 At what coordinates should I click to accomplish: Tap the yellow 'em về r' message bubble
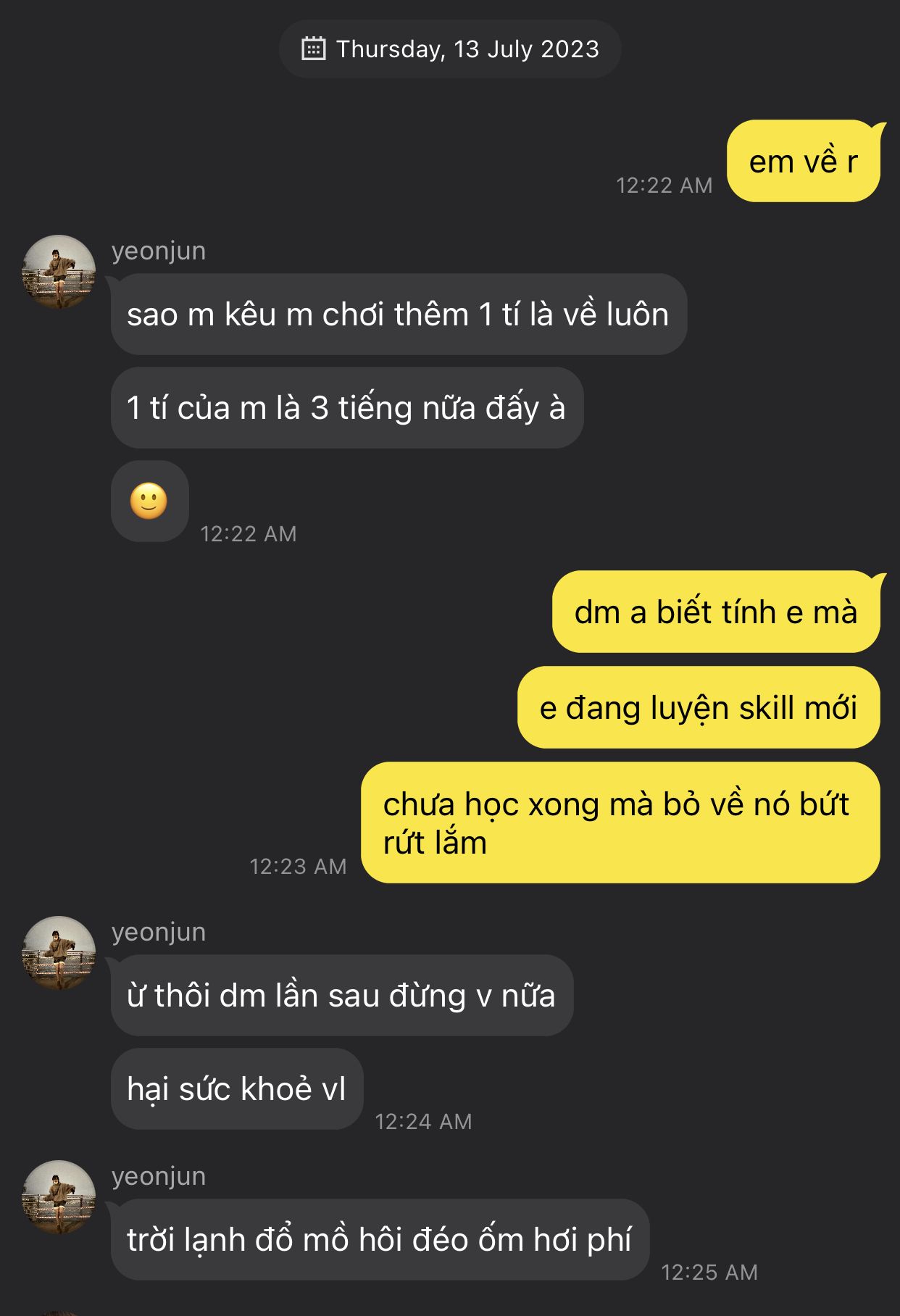[804, 161]
